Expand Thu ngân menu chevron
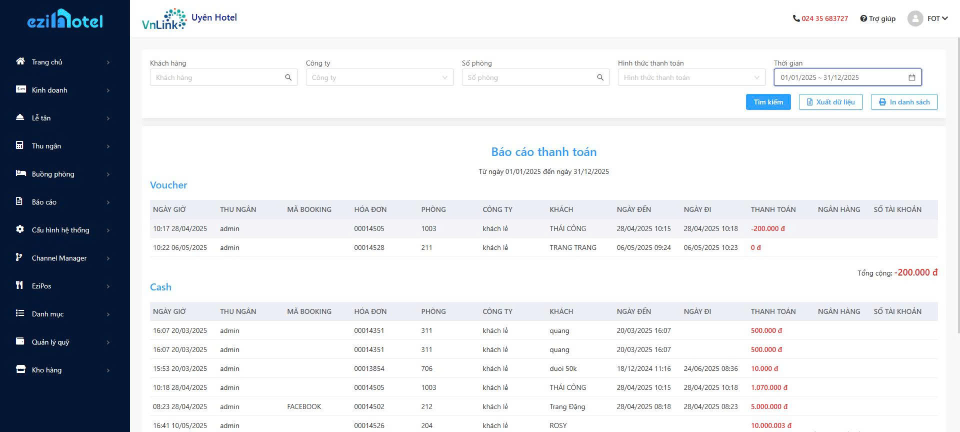The image size is (960, 432). [108, 146]
